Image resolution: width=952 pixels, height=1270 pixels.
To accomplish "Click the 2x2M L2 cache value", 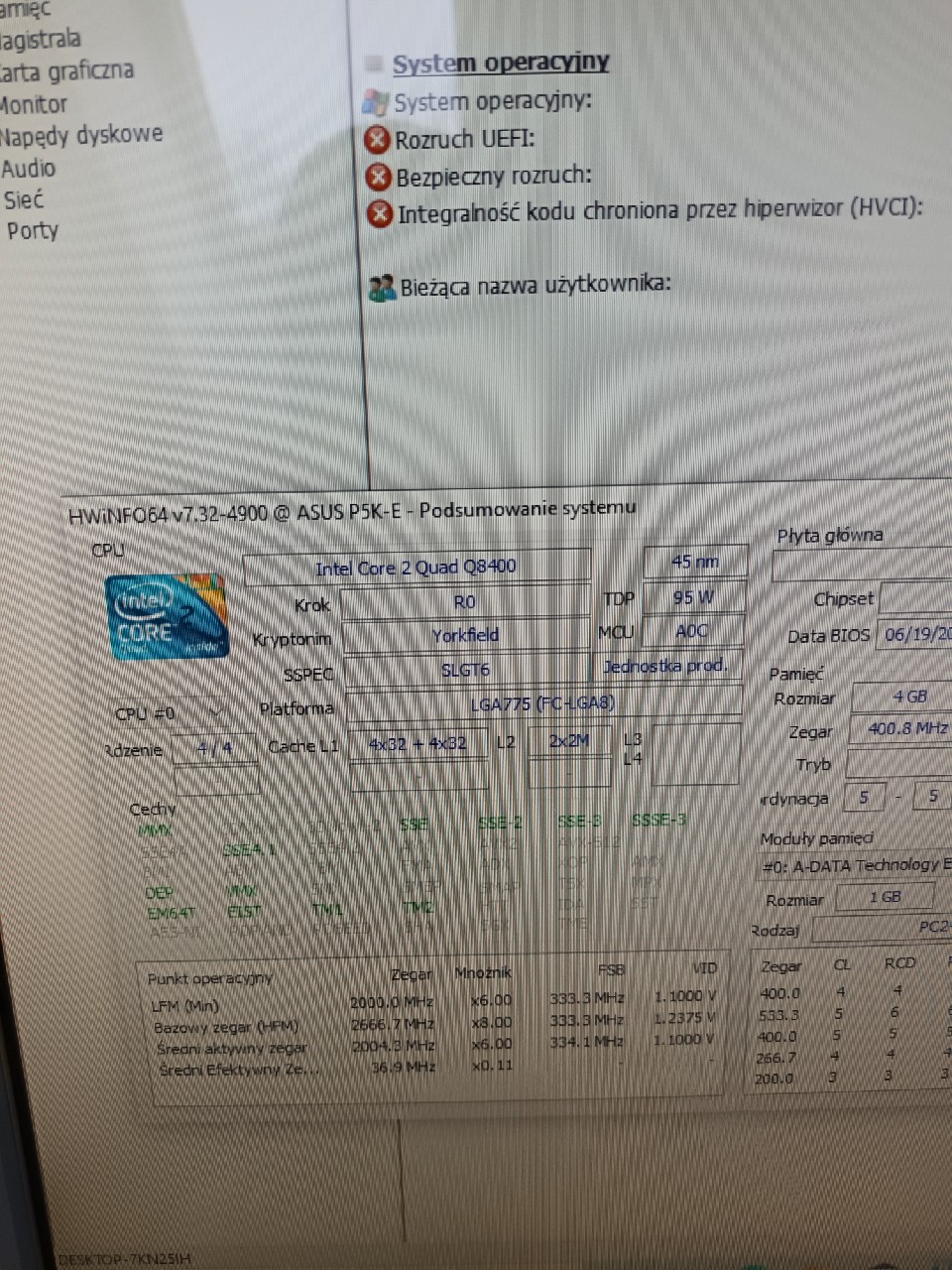I will (x=569, y=740).
